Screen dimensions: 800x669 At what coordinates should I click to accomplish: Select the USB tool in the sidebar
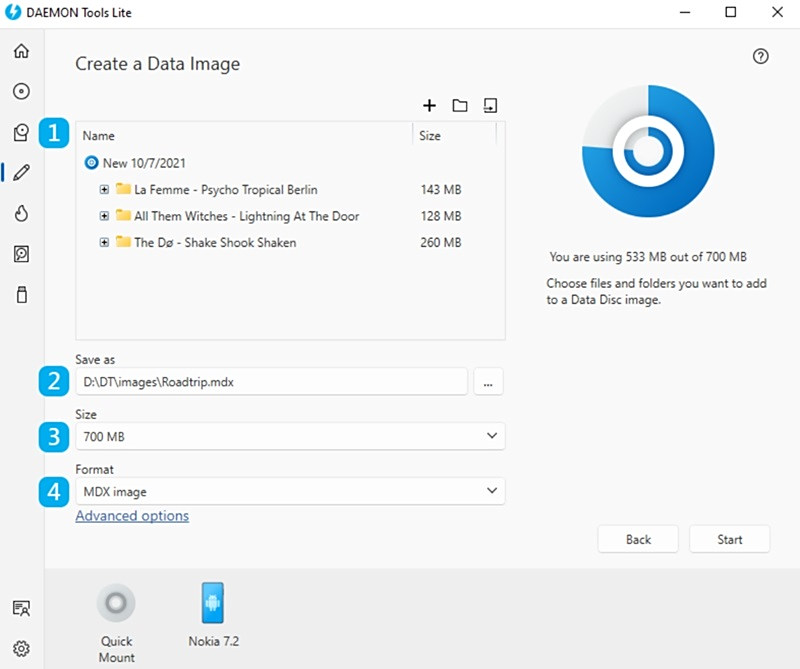pyautogui.click(x=20, y=294)
